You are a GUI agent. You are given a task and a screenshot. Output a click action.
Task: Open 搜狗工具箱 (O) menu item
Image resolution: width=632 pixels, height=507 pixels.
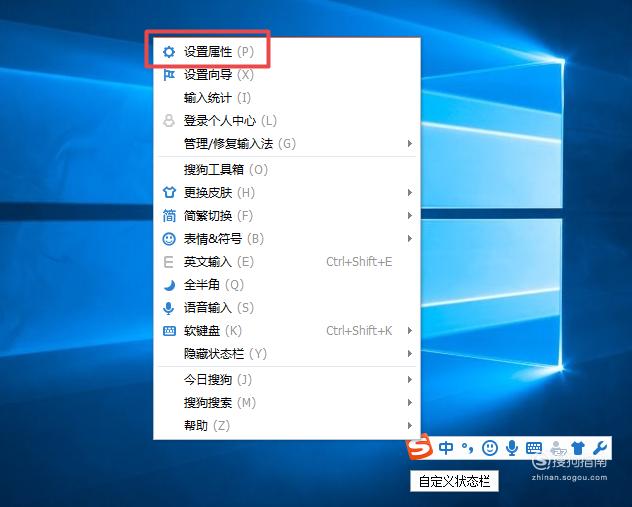click(x=287, y=170)
